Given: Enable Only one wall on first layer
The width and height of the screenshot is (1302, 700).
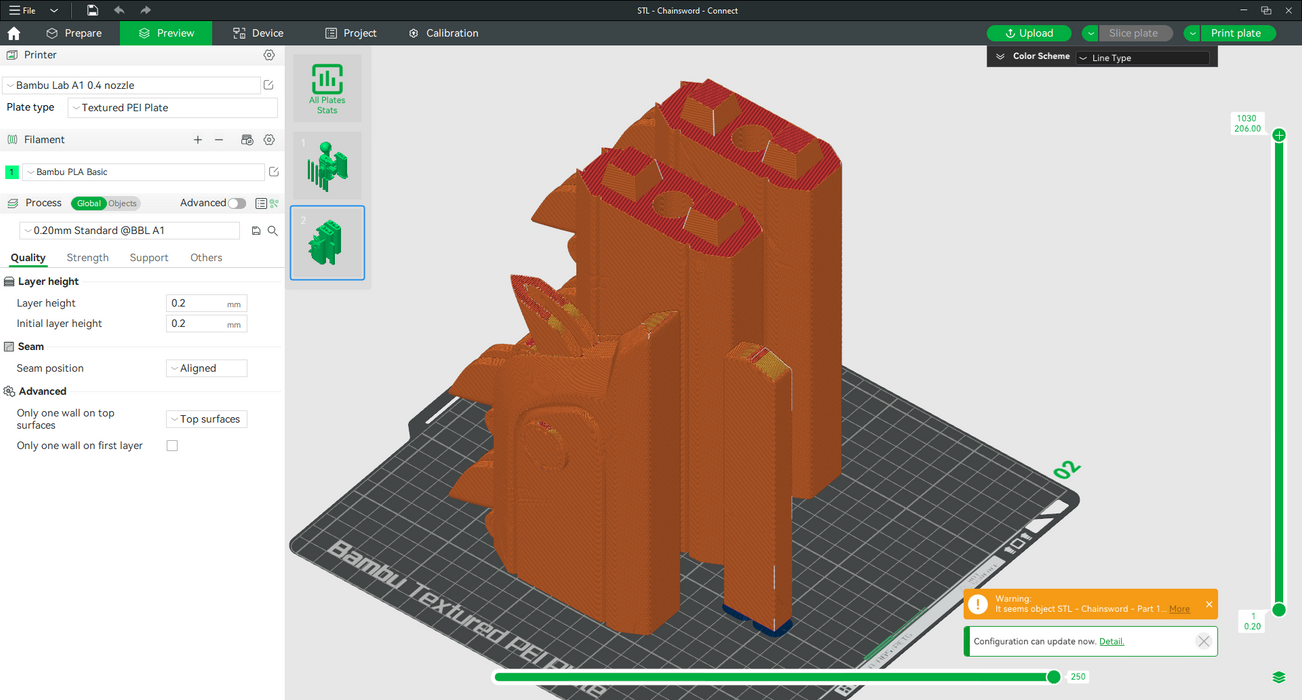Looking at the screenshot, I should coord(172,446).
